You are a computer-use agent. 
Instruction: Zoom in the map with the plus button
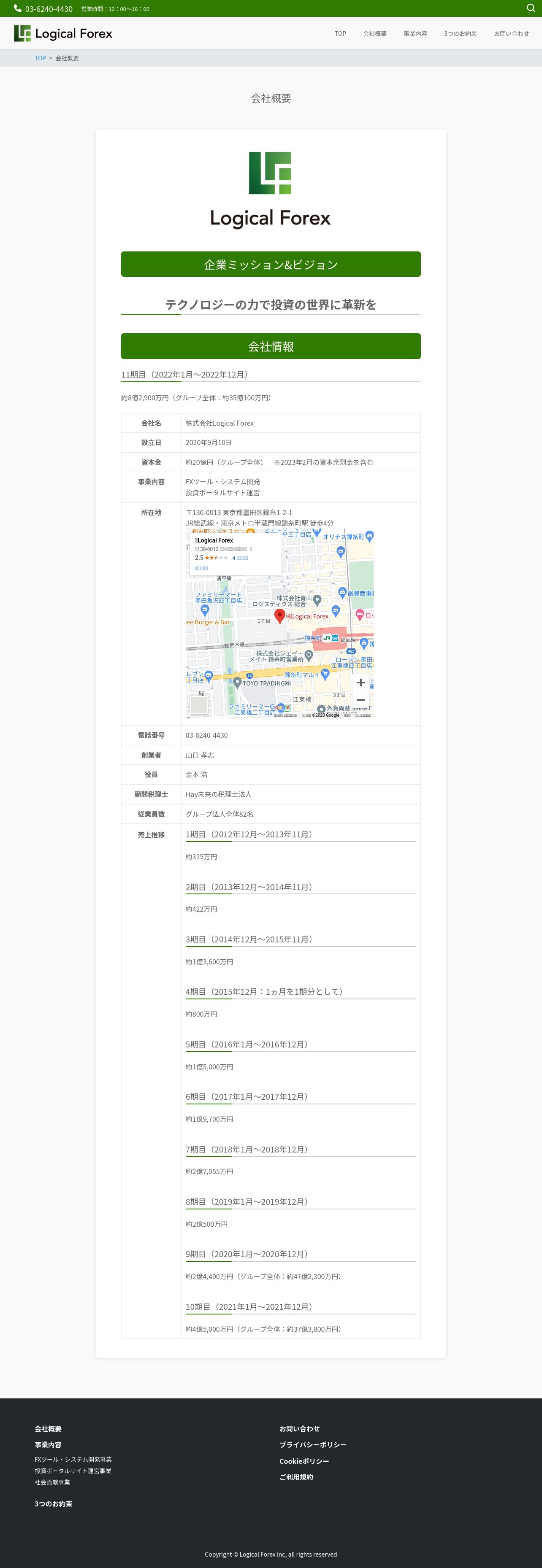pos(360,683)
